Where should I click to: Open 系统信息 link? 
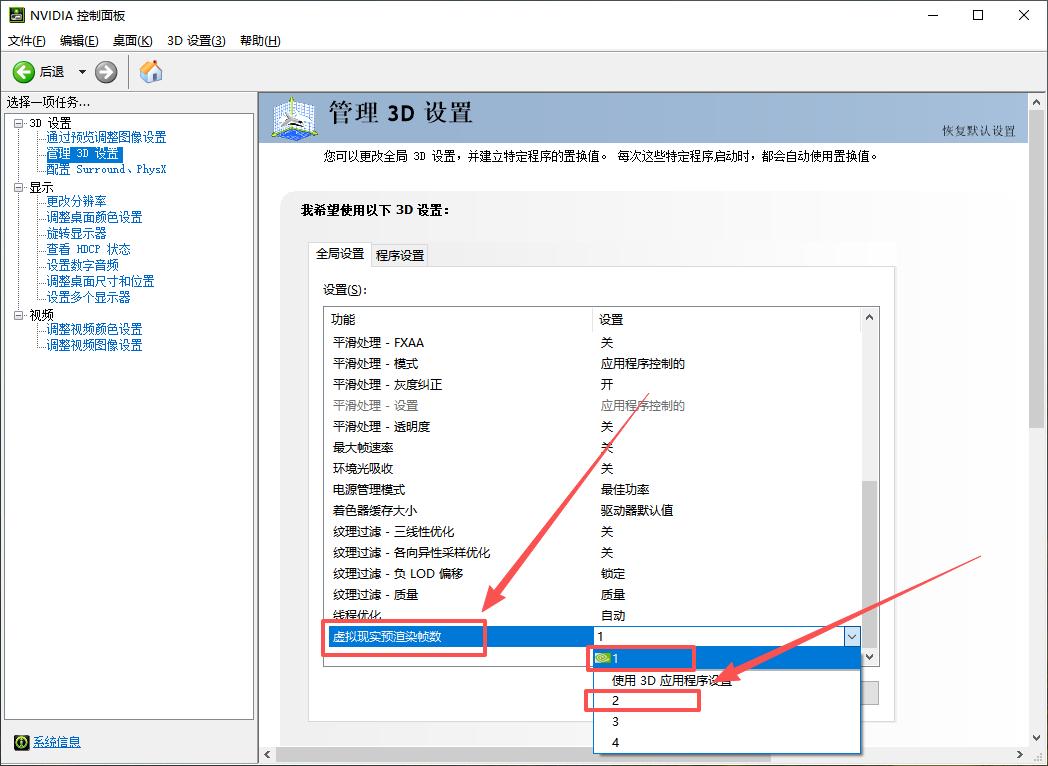click(57, 742)
